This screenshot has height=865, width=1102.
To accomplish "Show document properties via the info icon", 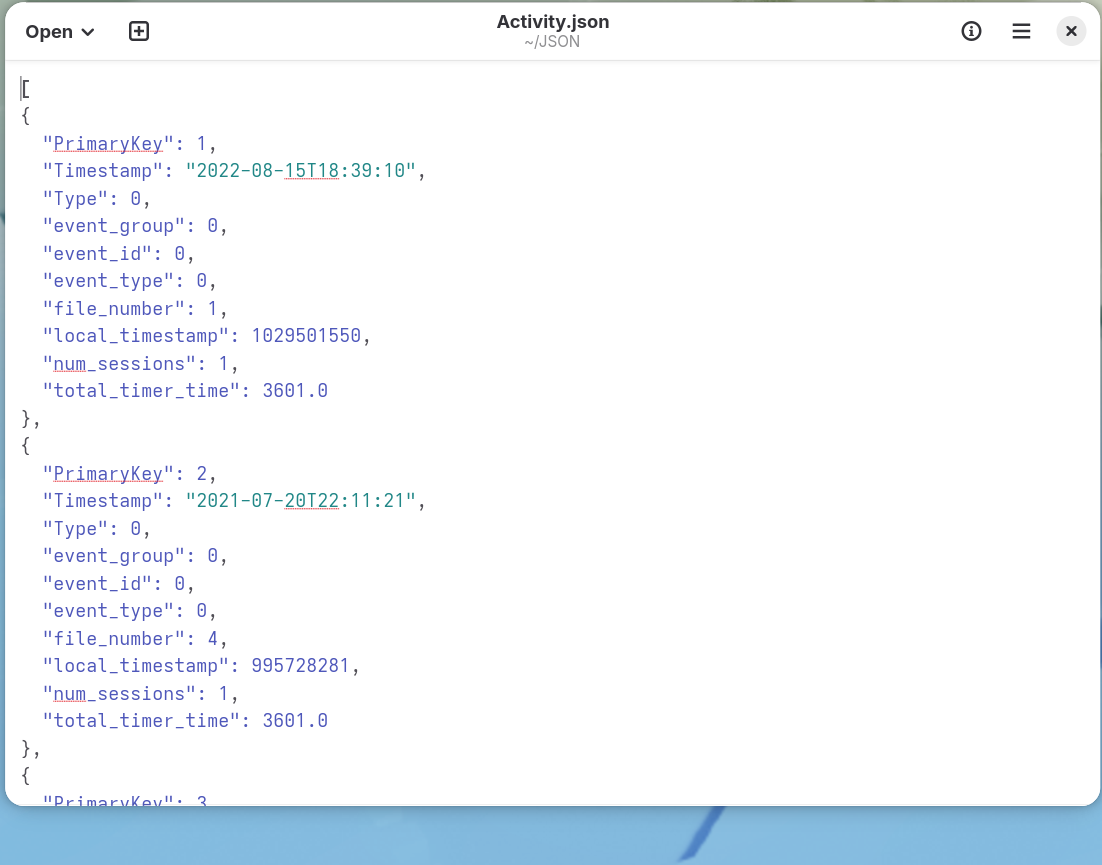I will tap(971, 32).
